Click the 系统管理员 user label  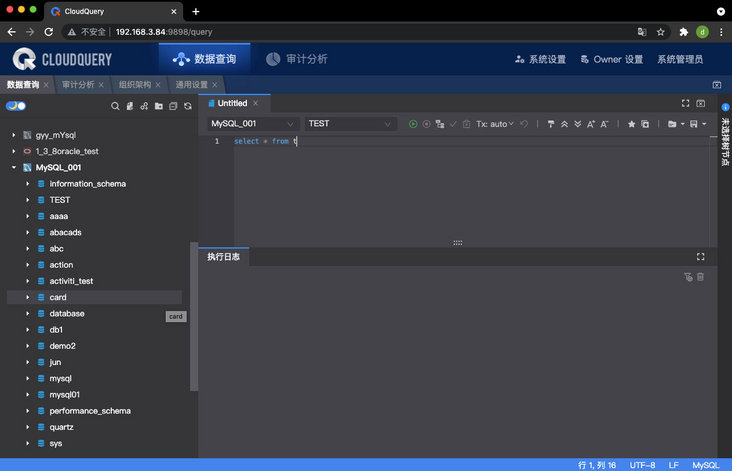point(680,59)
